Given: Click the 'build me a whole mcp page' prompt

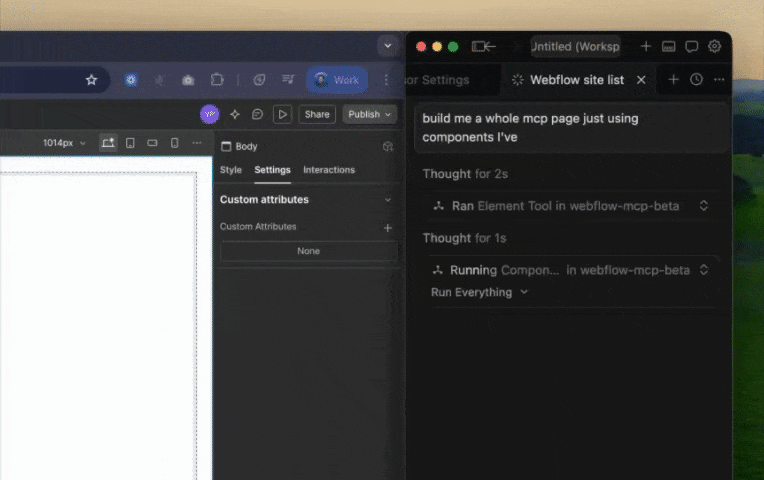Looking at the screenshot, I should (572, 128).
